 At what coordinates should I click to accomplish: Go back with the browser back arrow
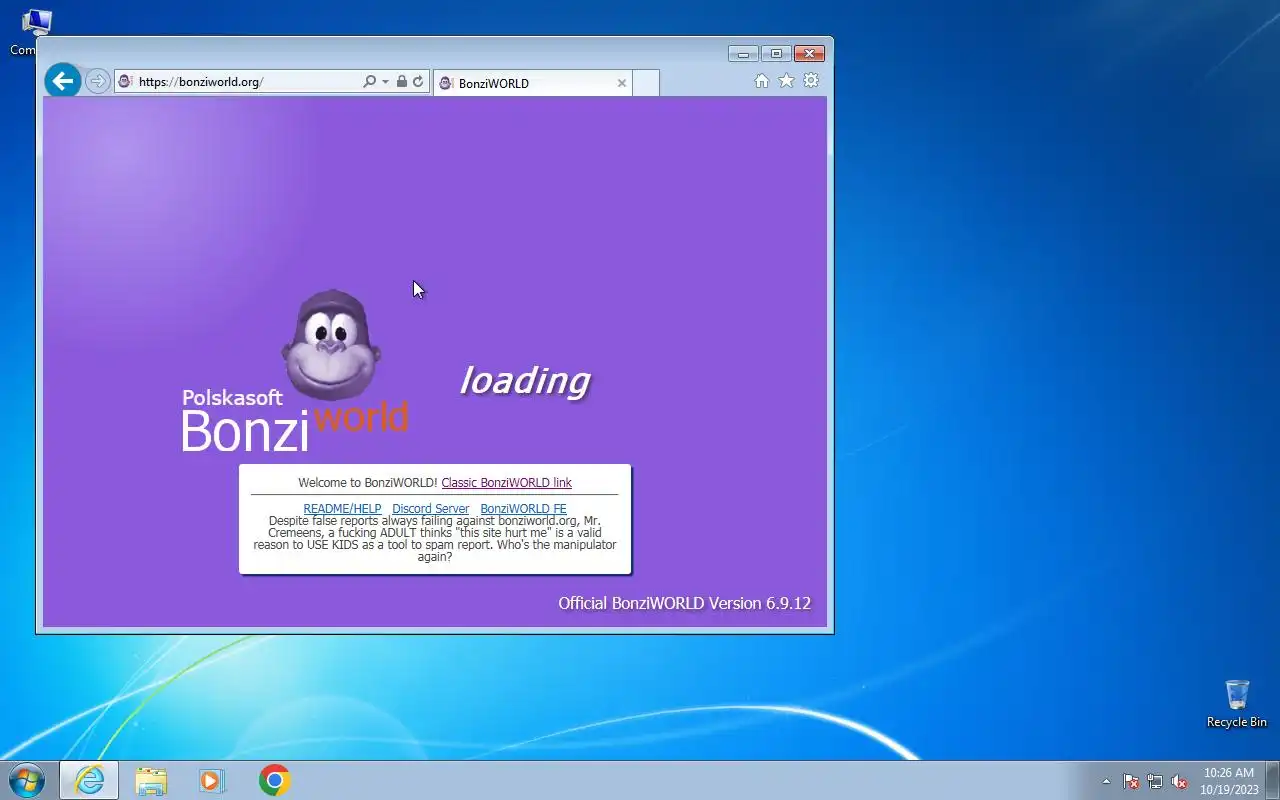pyautogui.click(x=63, y=81)
